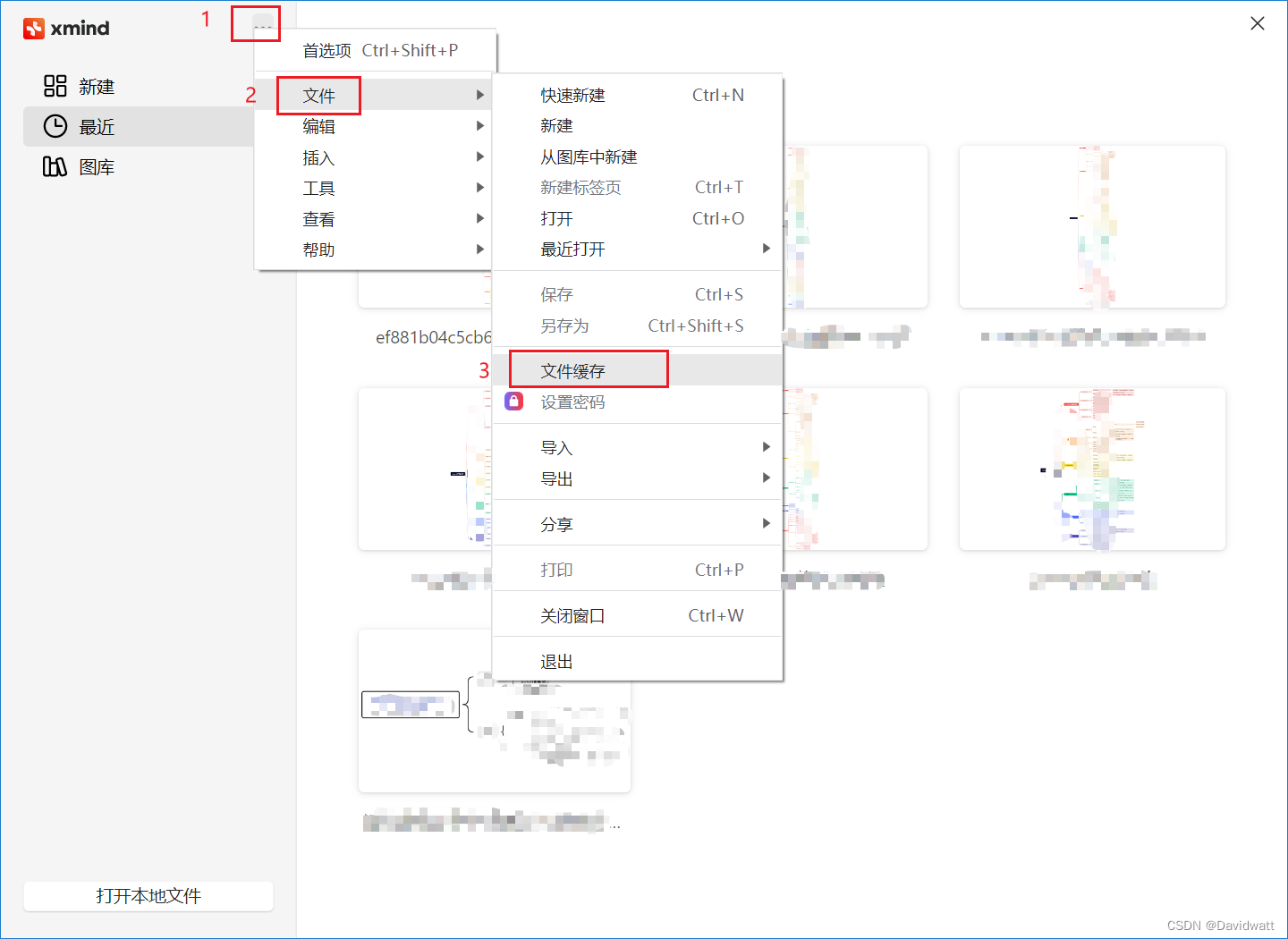
Task: Select 导入 menu entry
Action: coord(638,447)
